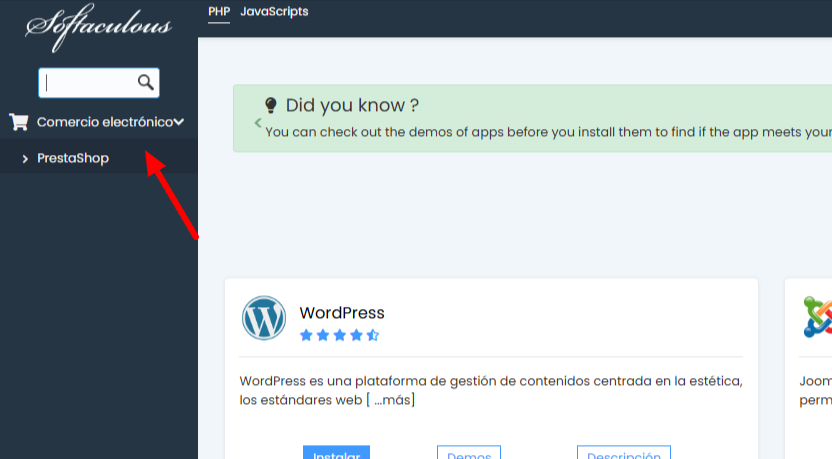The width and height of the screenshot is (832, 459).
Task: Expand PrestaShop arrow in sidebar
Action: click(x=25, y=159)
